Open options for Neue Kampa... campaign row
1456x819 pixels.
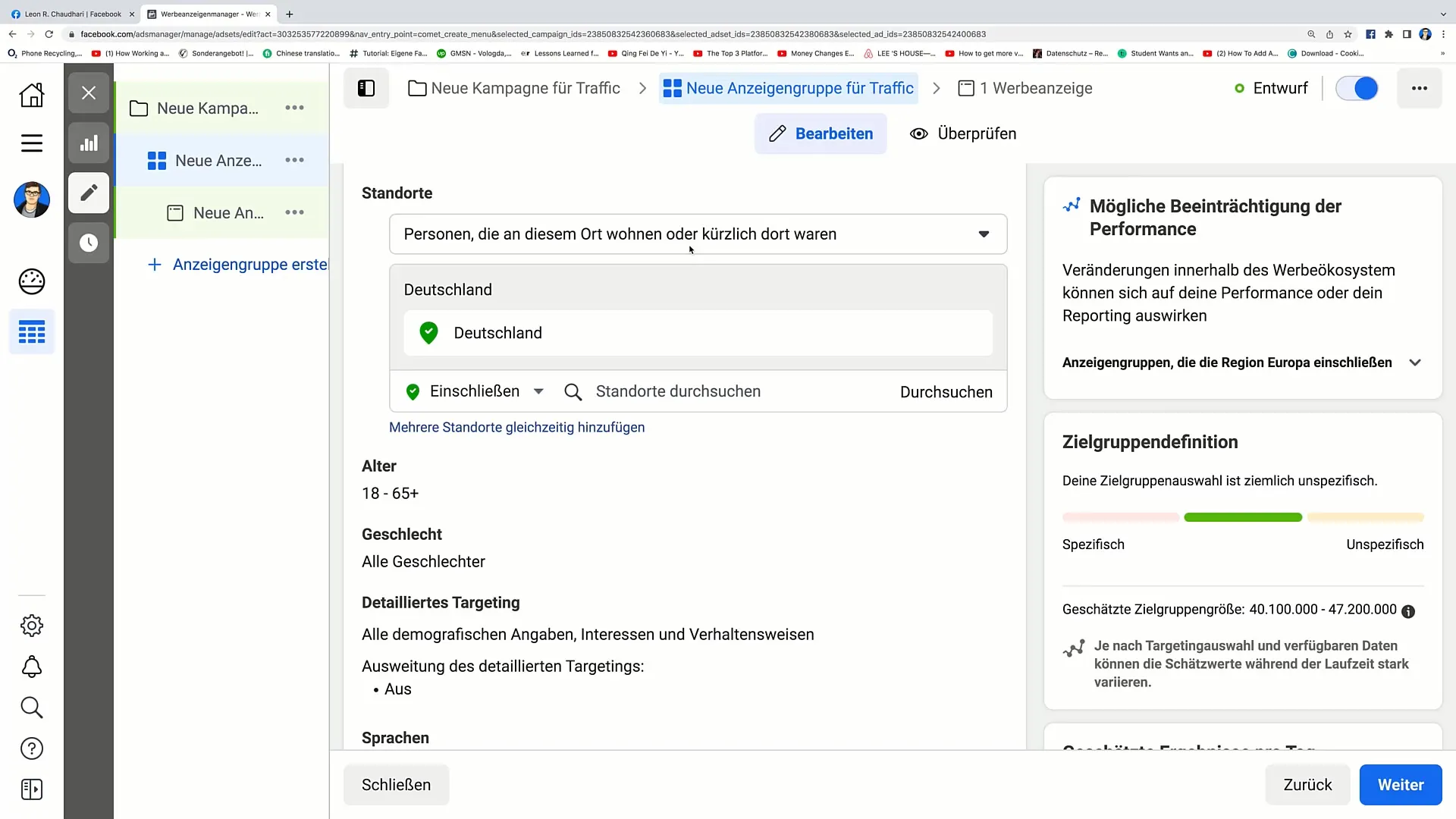(x=294, y=108)
